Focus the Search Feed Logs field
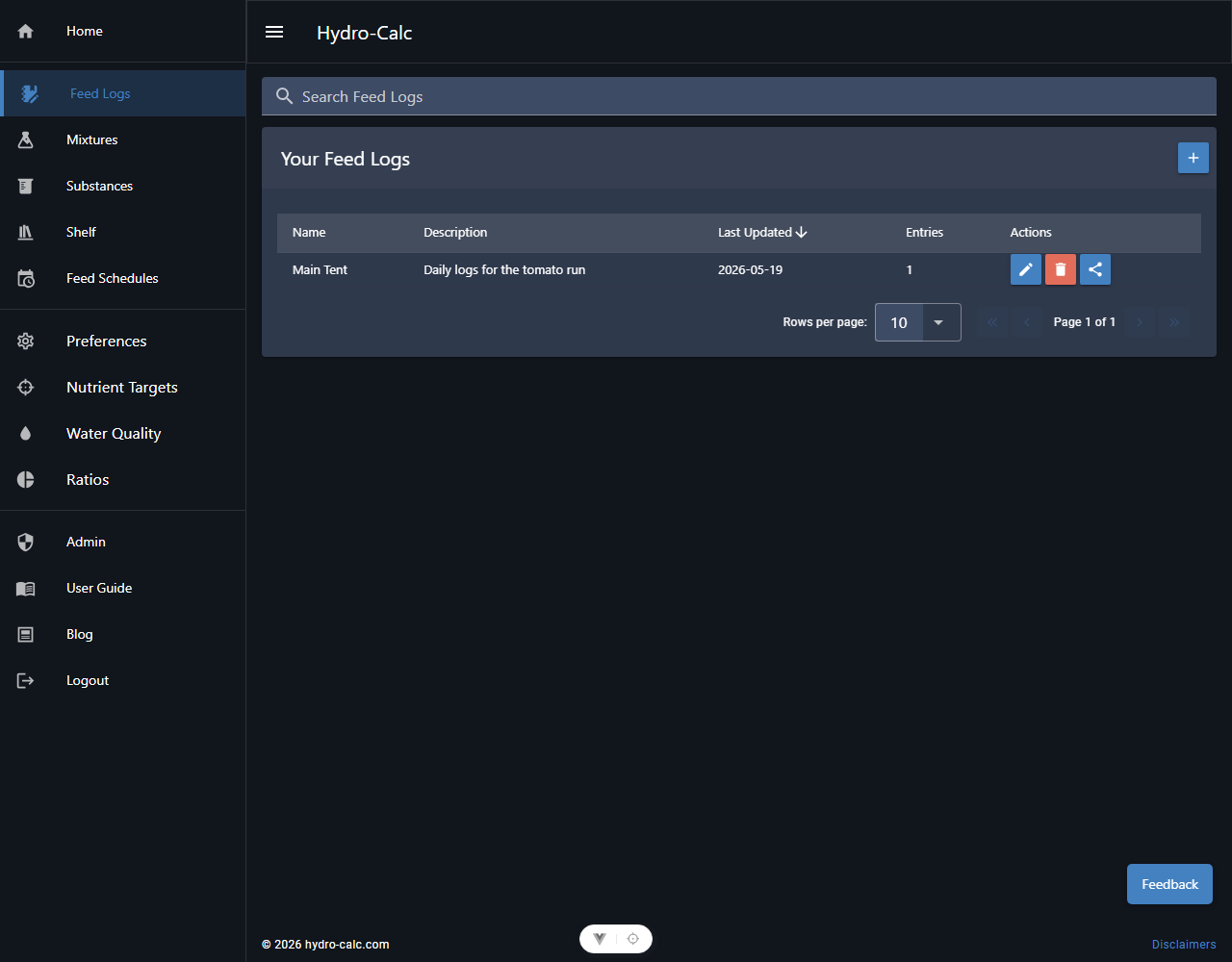 click(739, 96)
